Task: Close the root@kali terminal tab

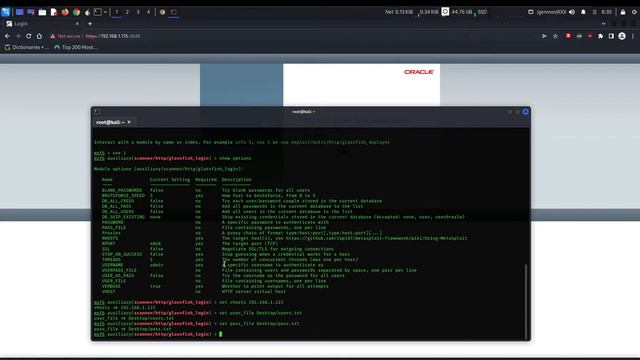Action: click(x=129, y=122)
